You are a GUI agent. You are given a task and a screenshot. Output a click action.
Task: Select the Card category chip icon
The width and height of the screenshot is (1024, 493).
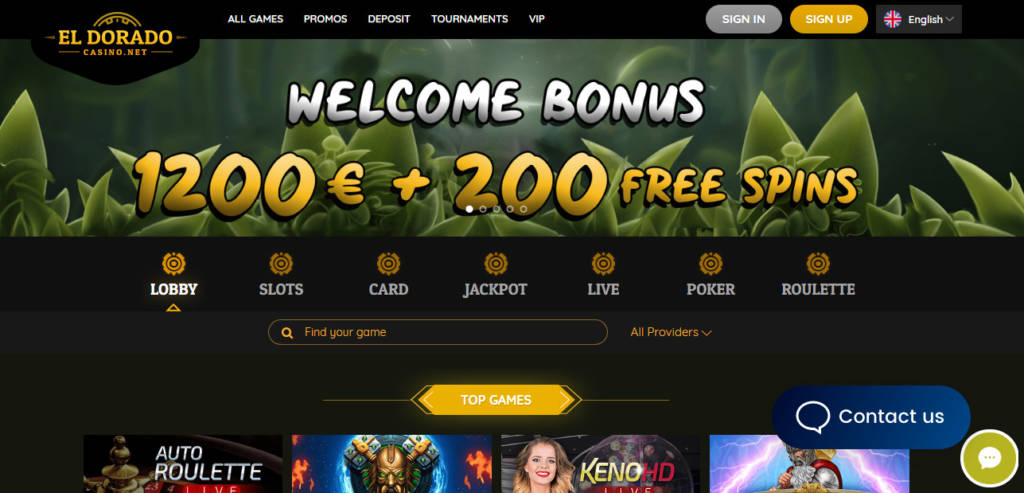click(x=388, y=264)
